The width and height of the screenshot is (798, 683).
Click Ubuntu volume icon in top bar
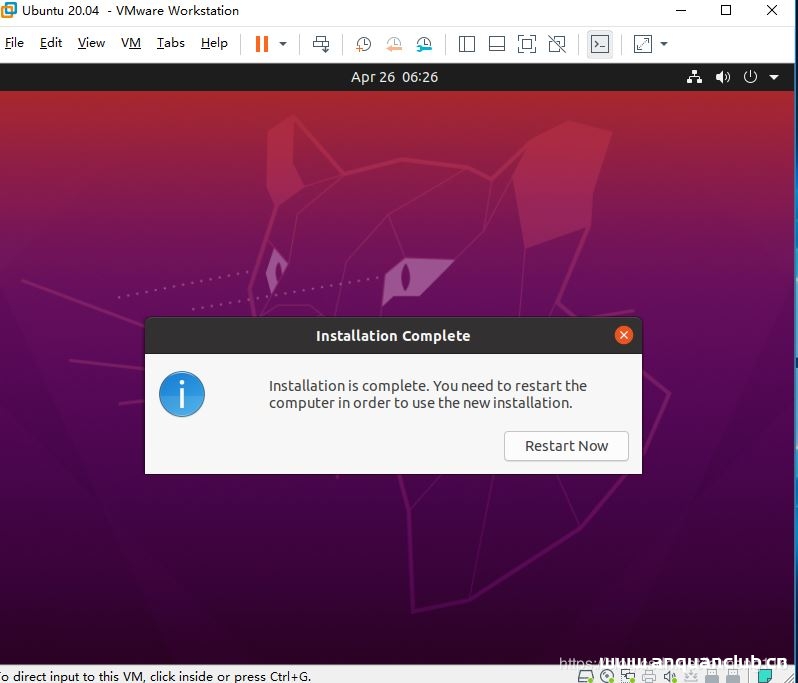coord(723,77)
